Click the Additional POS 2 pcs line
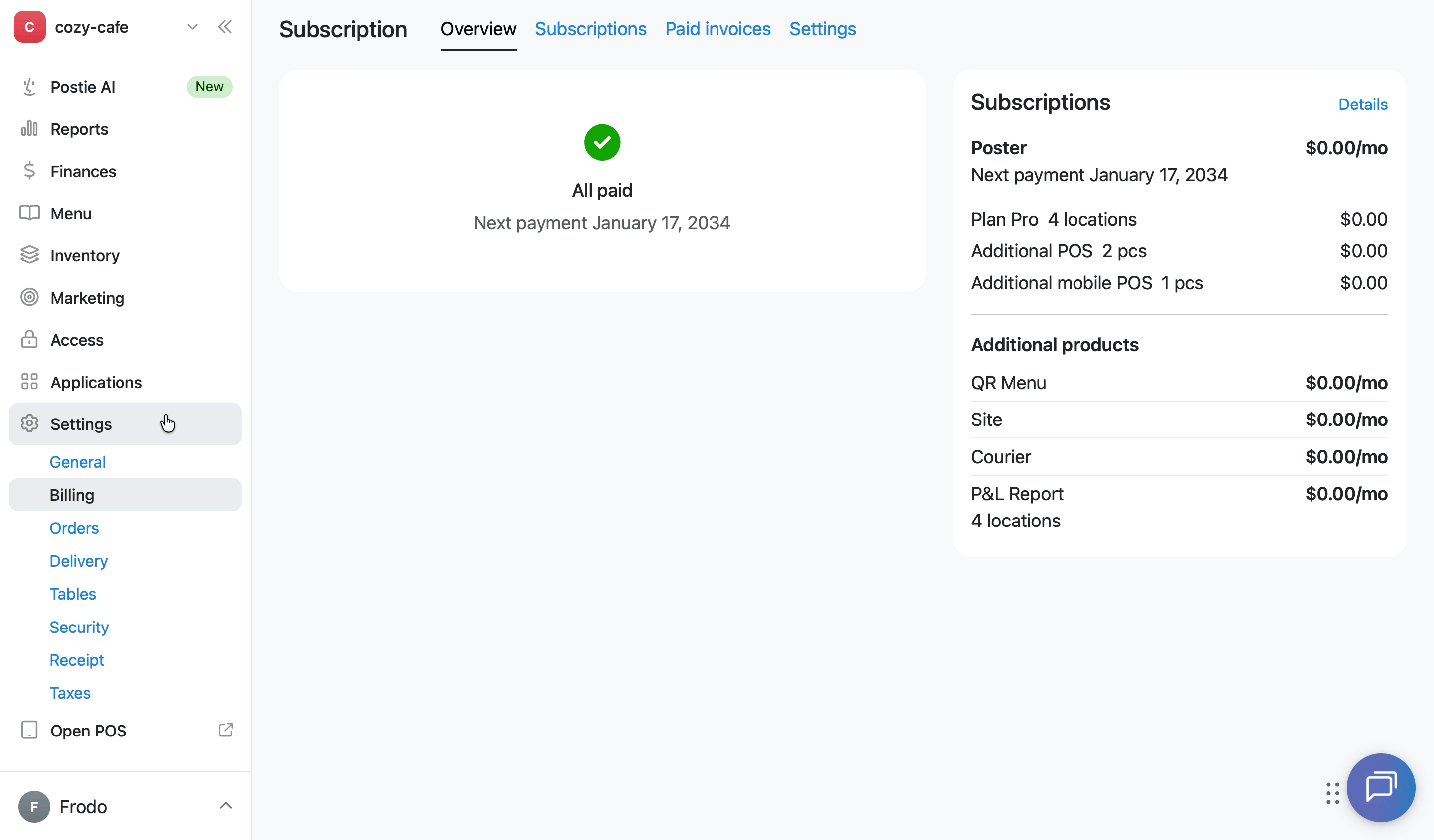Screen dimensions: 1434x840 (1179, 251)
